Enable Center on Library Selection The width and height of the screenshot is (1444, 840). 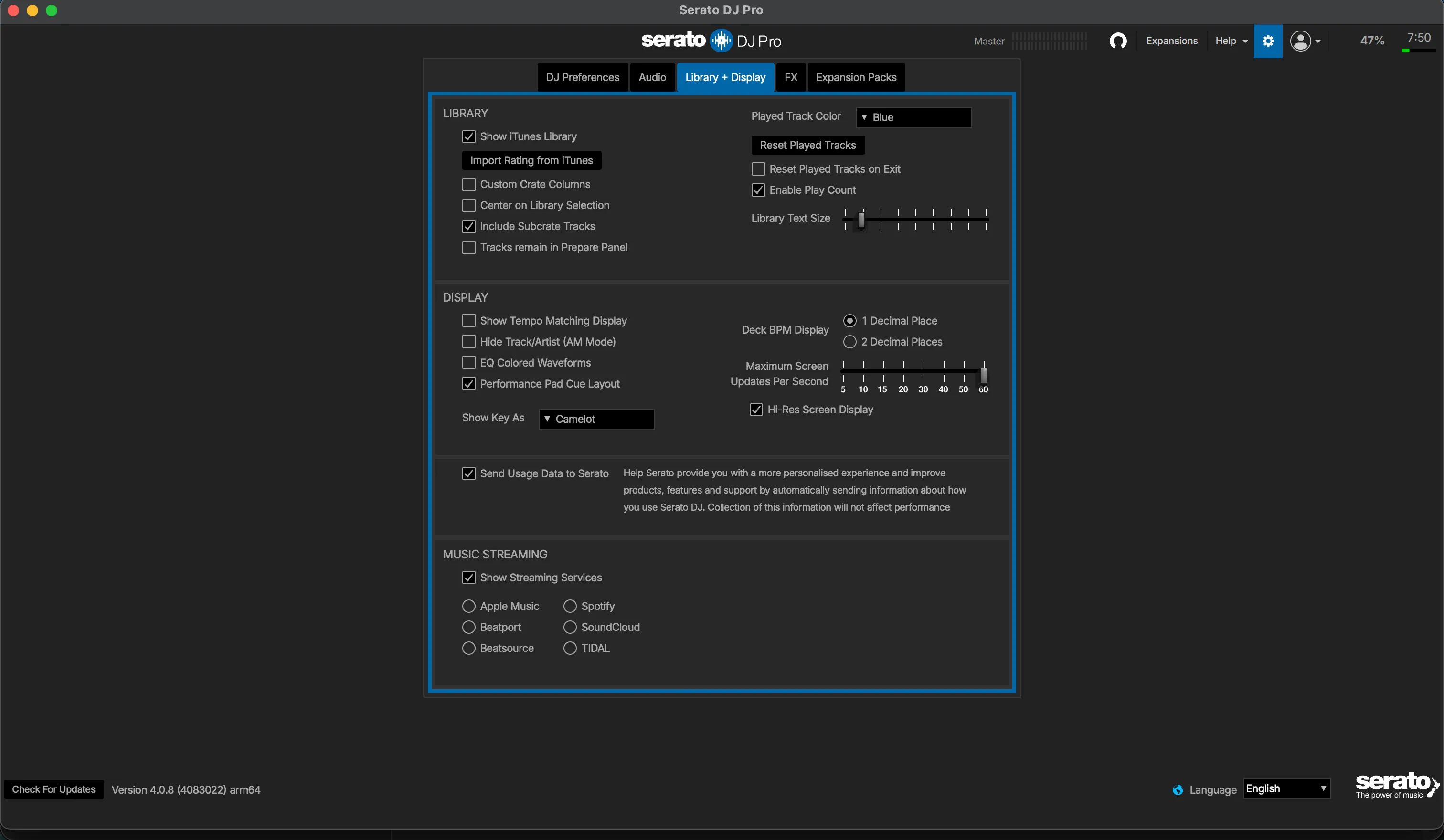[x=469, y=205]
